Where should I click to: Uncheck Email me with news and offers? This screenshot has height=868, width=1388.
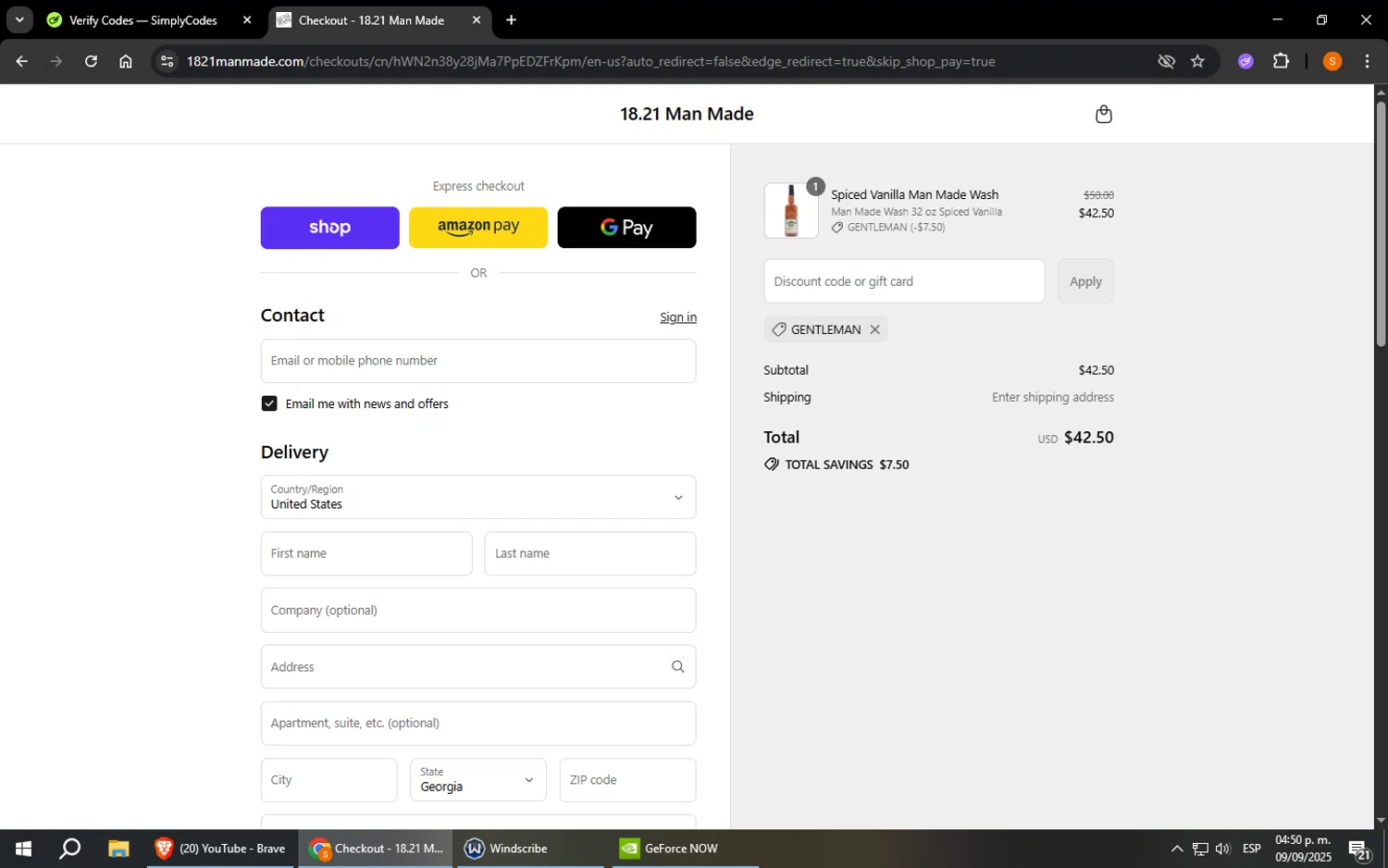269,403
